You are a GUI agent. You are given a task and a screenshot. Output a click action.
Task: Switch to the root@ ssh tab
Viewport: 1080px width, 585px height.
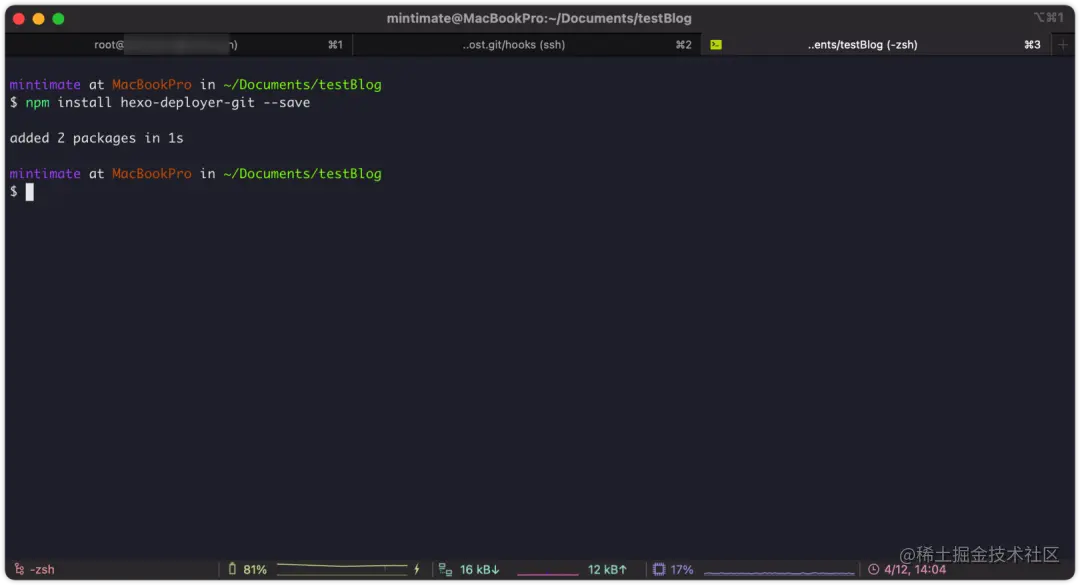[x=179, y=45]
